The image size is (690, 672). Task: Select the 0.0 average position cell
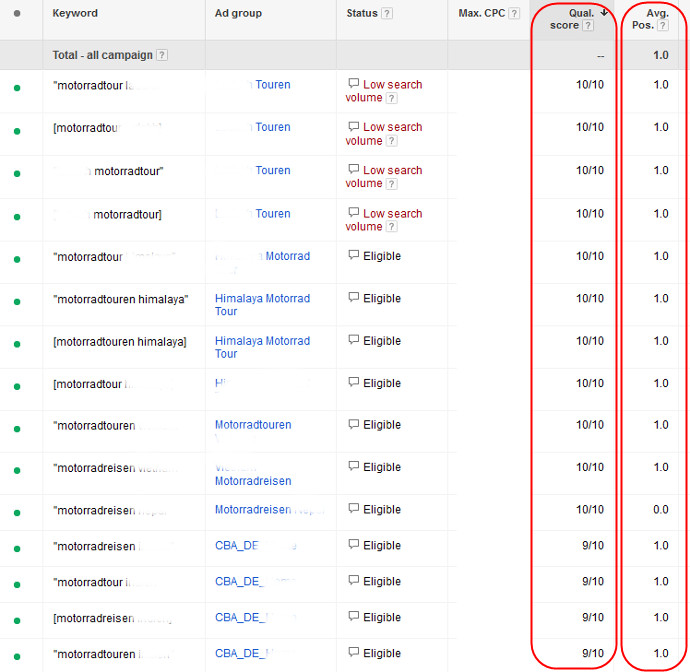pyautogui.click(x=660, y=510)
